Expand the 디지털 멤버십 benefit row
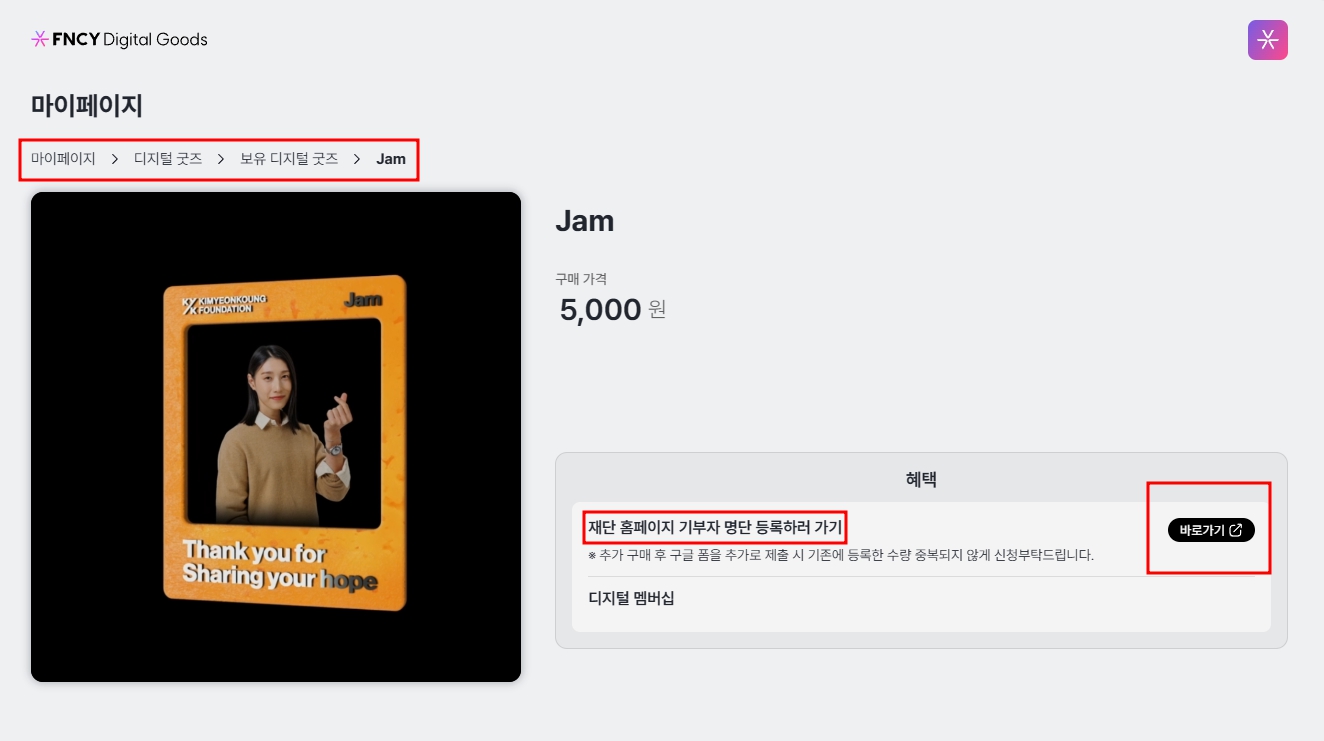 921,599
